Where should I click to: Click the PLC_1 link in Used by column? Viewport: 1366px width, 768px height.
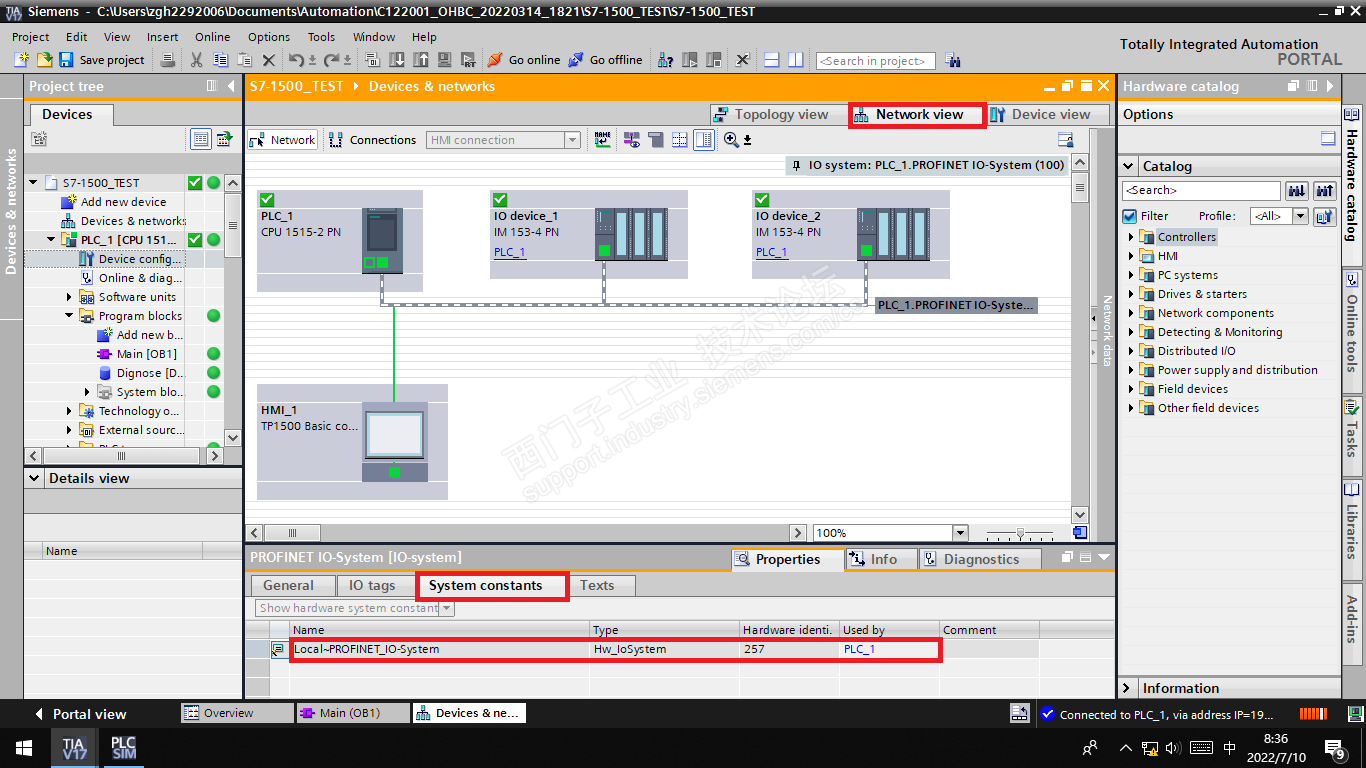tap(859, 649)
